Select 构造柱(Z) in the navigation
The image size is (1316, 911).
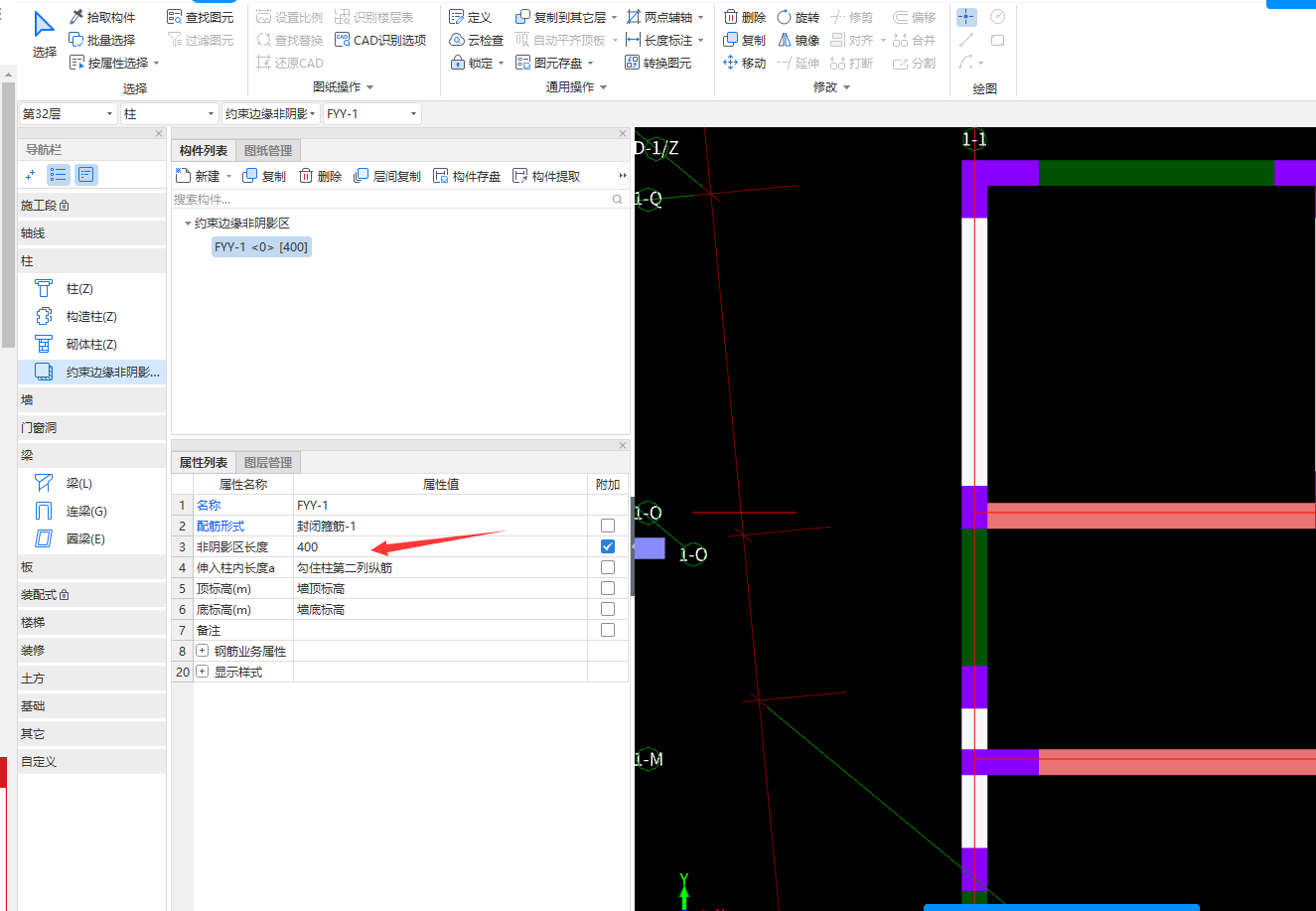pos(91,317)
